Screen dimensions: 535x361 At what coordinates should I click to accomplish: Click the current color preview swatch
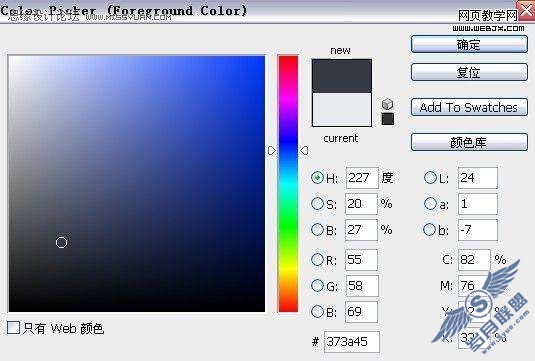[342, 110]
